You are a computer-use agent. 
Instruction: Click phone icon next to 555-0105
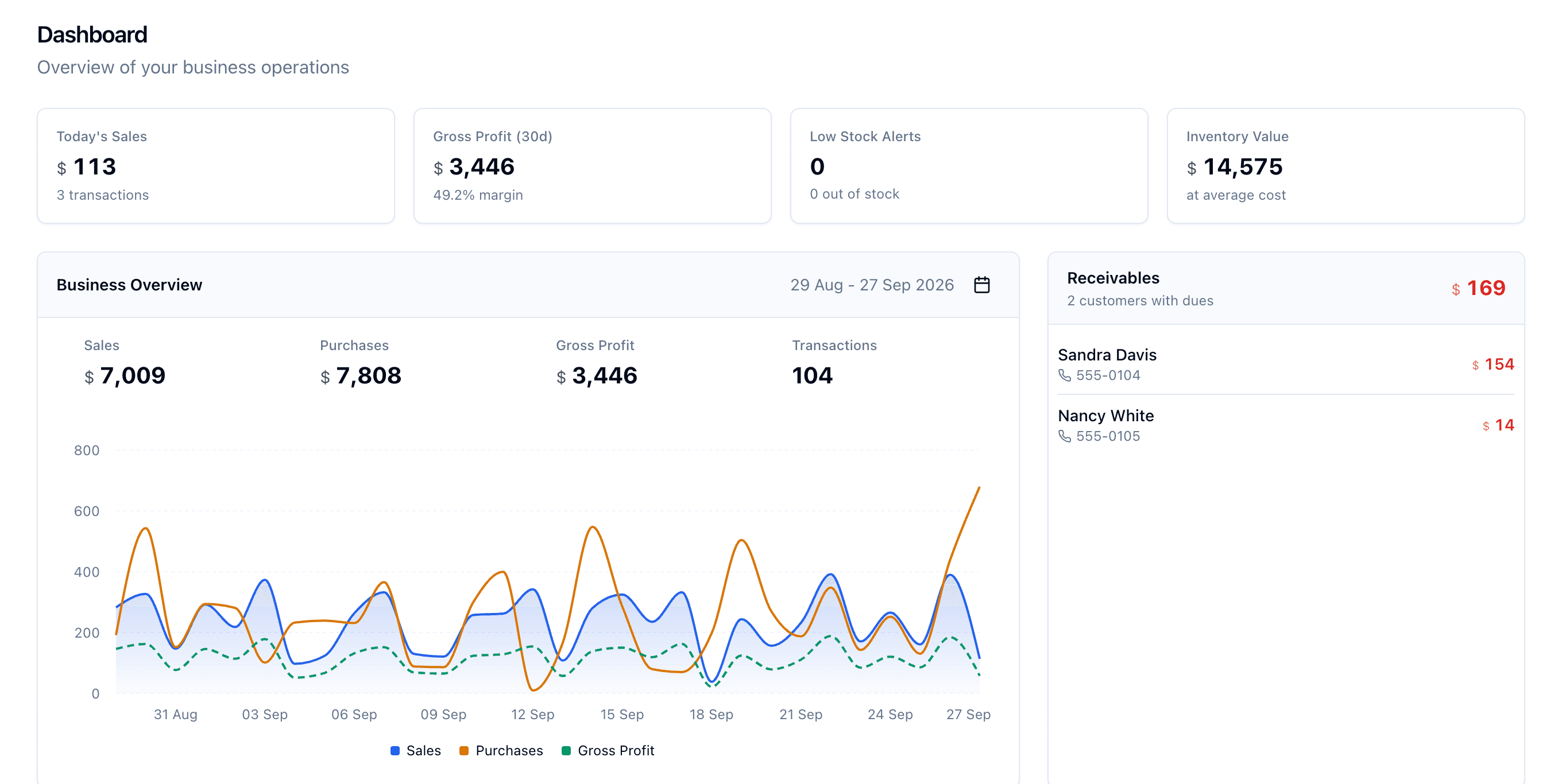(x=1064, y=436)
